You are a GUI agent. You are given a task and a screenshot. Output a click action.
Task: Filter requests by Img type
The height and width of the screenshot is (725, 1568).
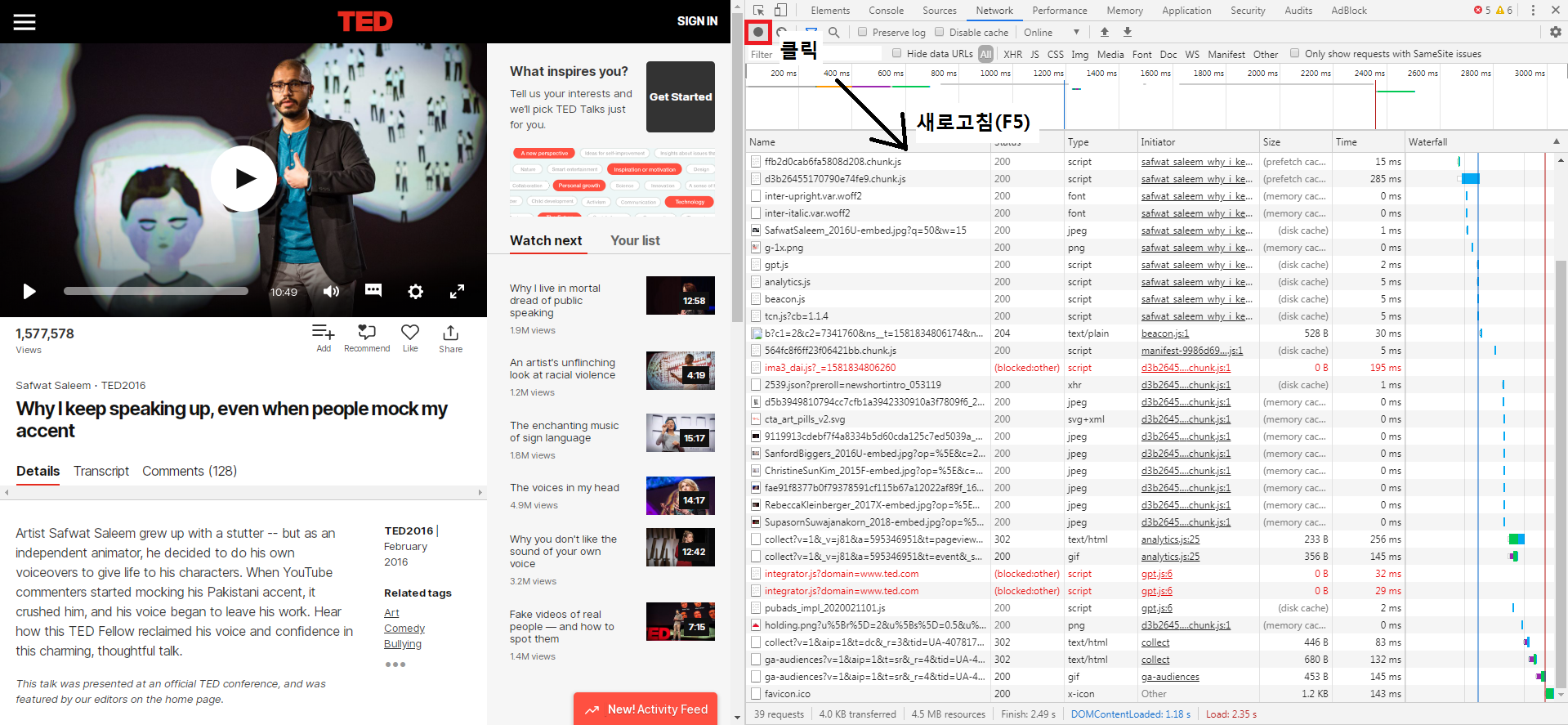(x=1079, y=54)
